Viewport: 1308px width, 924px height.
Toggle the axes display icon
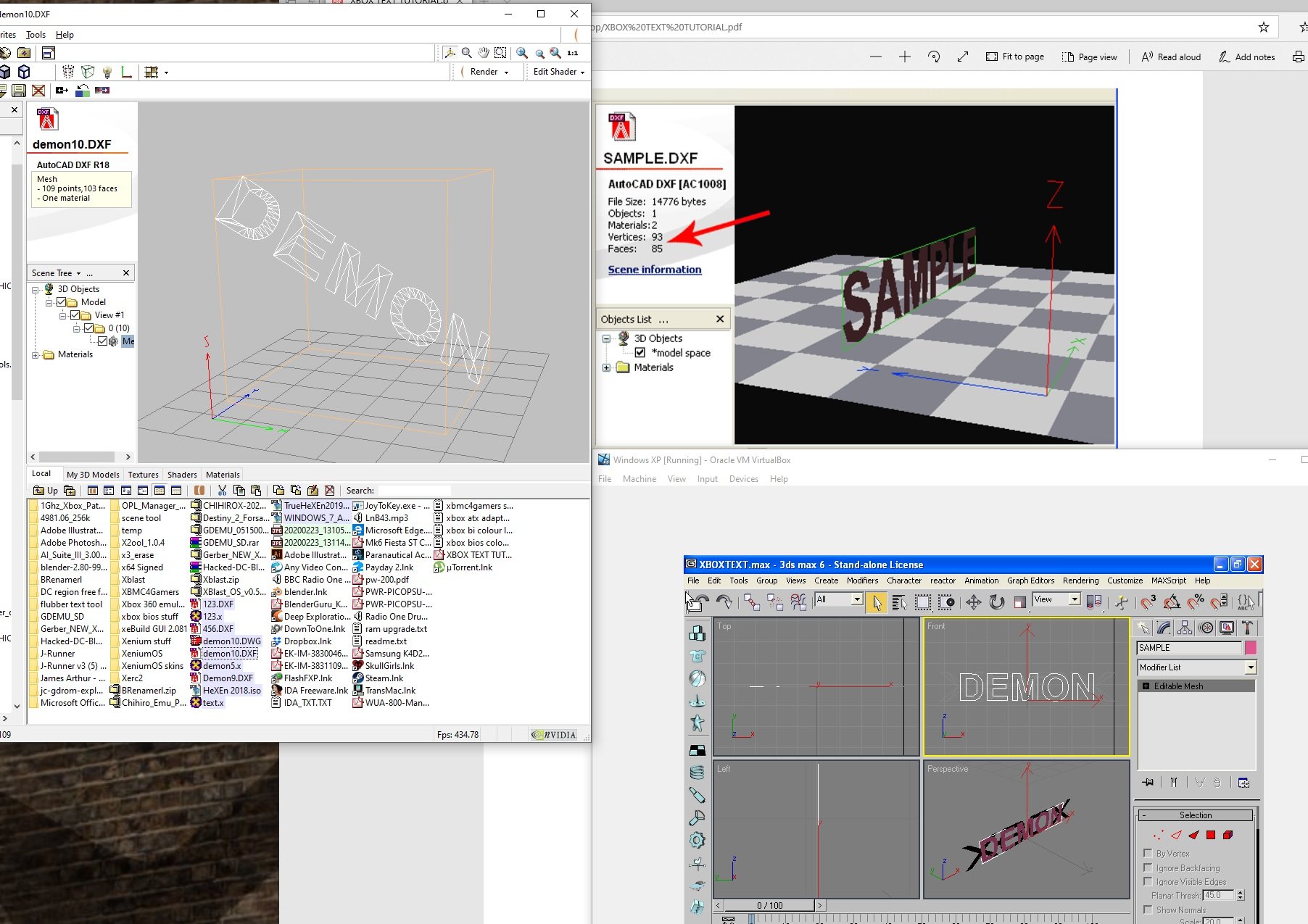[126, 72]
